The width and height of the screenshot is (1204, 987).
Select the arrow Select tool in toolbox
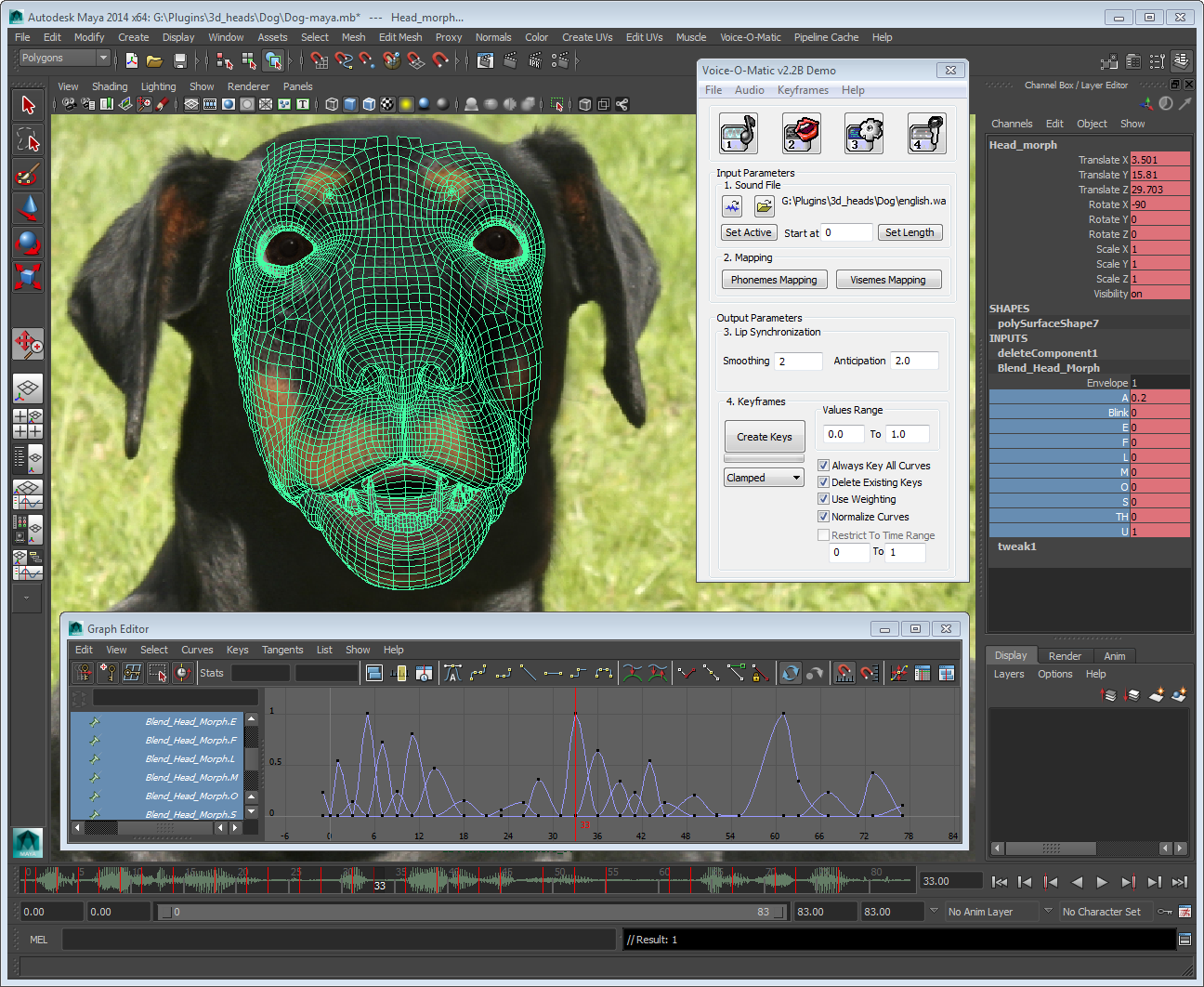point(28,105)
